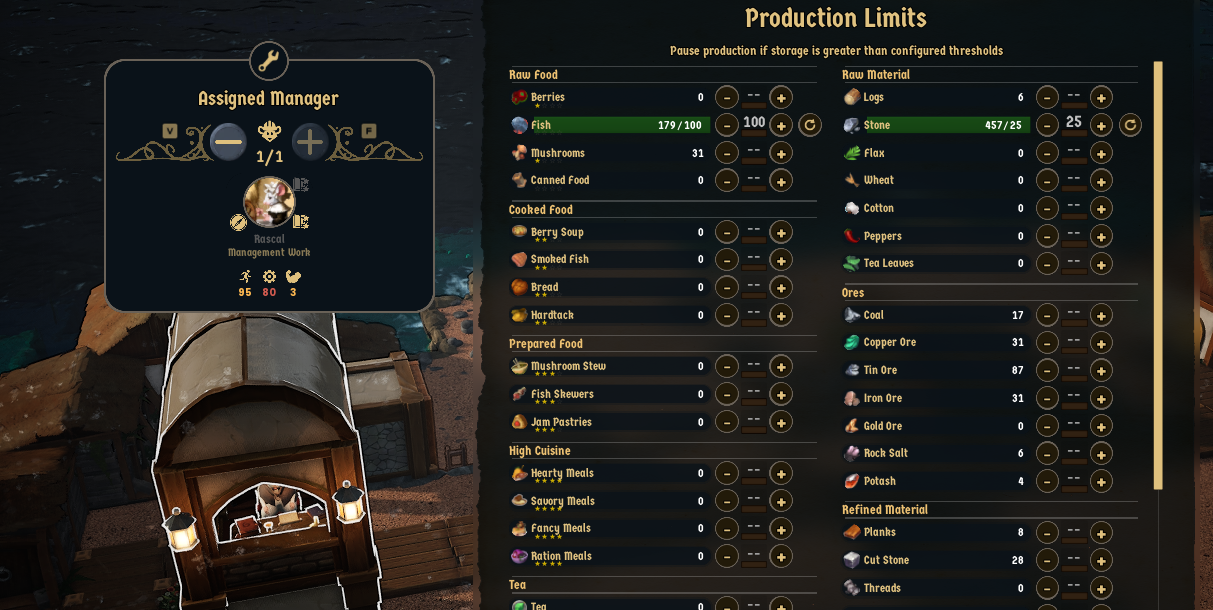Click the Fish limit value field
The height and width of the screenshot is (610, 1213).
(x=754, y=123)
